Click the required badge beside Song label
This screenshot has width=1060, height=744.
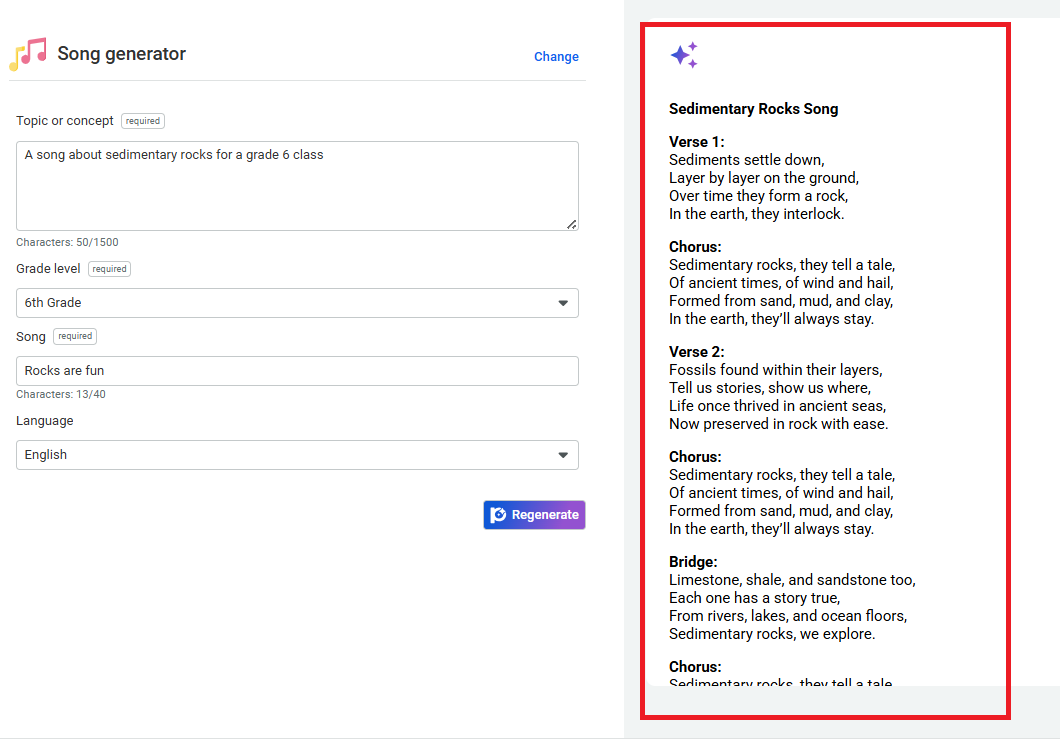click(x=75, y=337)
